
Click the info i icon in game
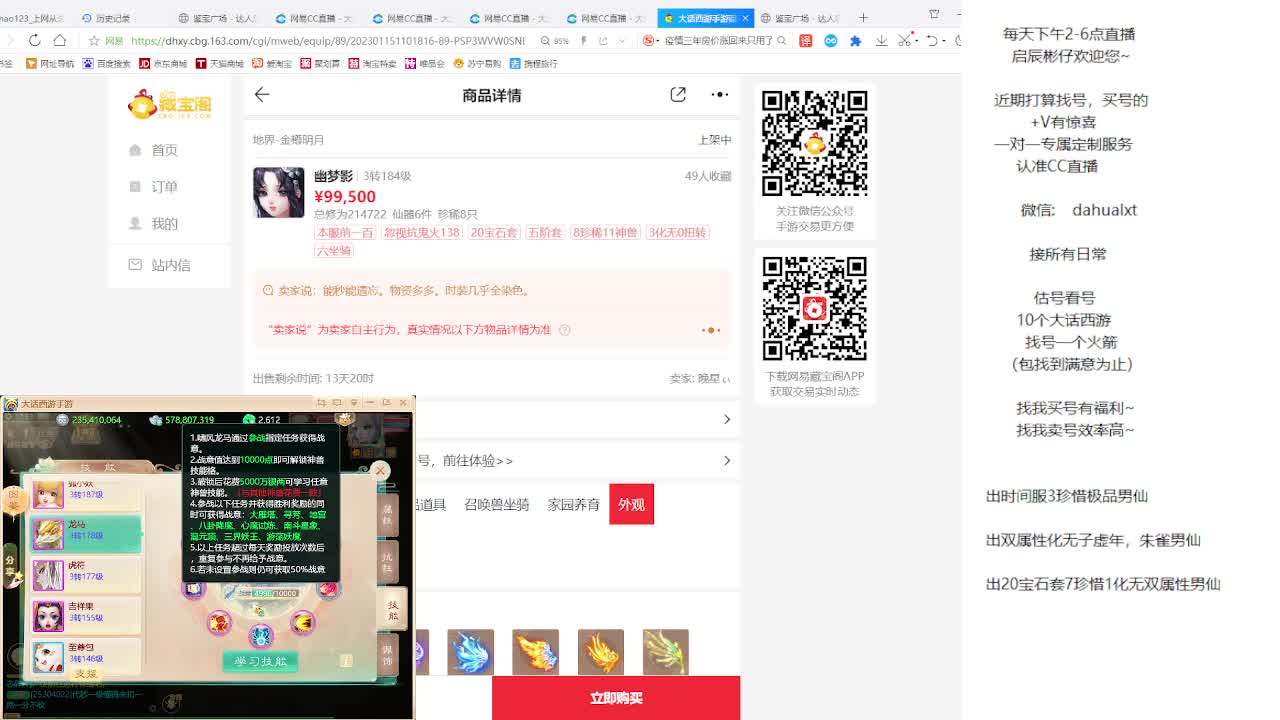coord(345,661)
